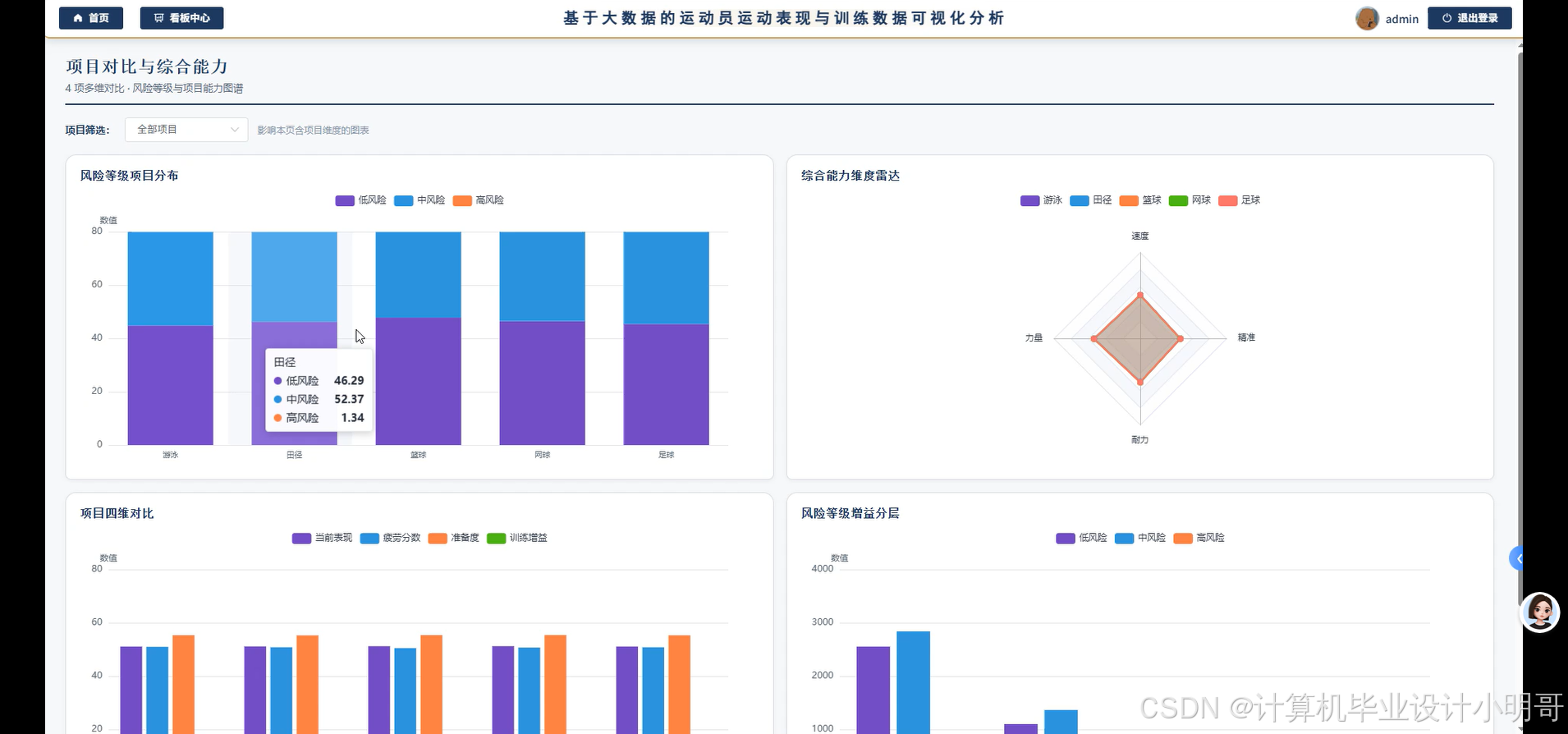
Task: Toggle 中风险 legend in 风险等级项目分布 chart
Action: [x=420, y=200]
